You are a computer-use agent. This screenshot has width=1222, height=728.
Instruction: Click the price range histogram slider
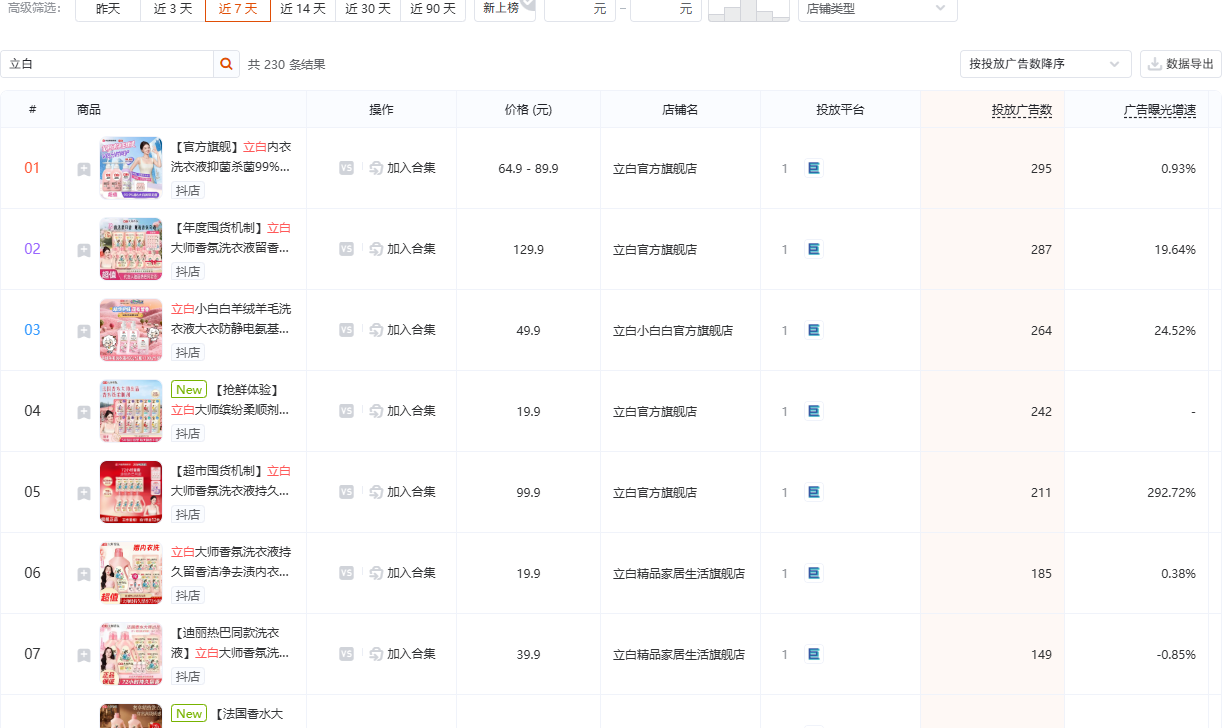(748, 10)
